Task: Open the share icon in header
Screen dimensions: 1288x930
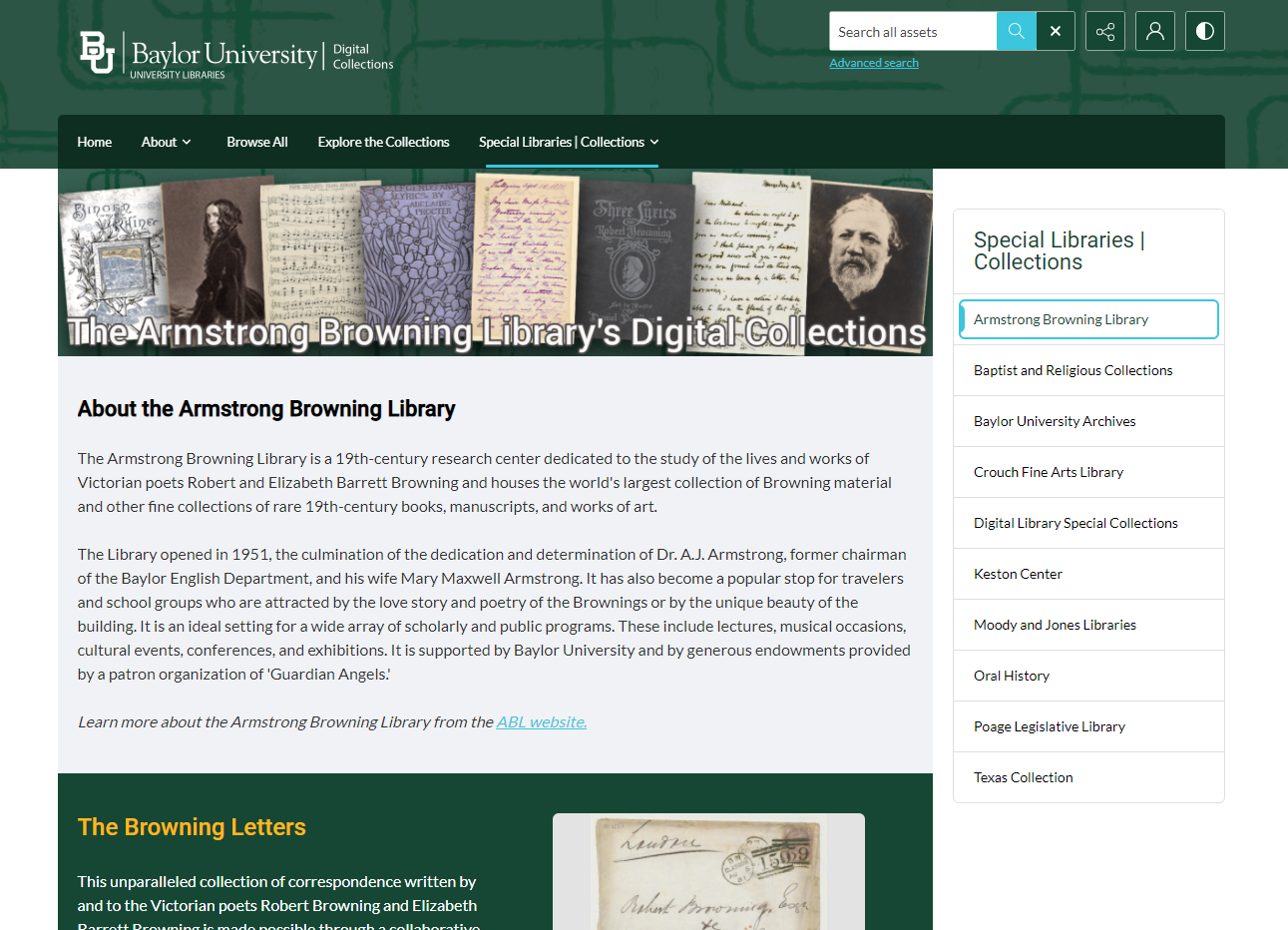Action: (1105, 31)
